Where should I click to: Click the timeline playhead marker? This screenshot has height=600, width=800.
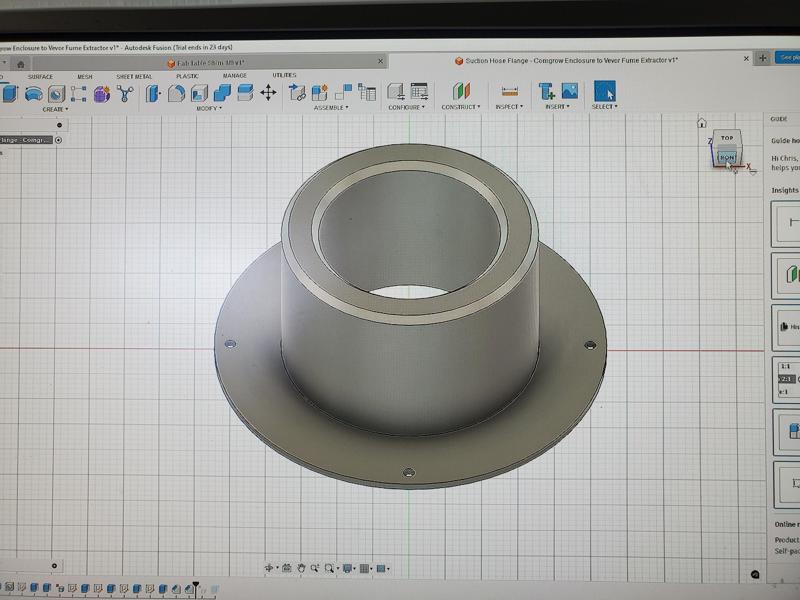tap(196, 586)
